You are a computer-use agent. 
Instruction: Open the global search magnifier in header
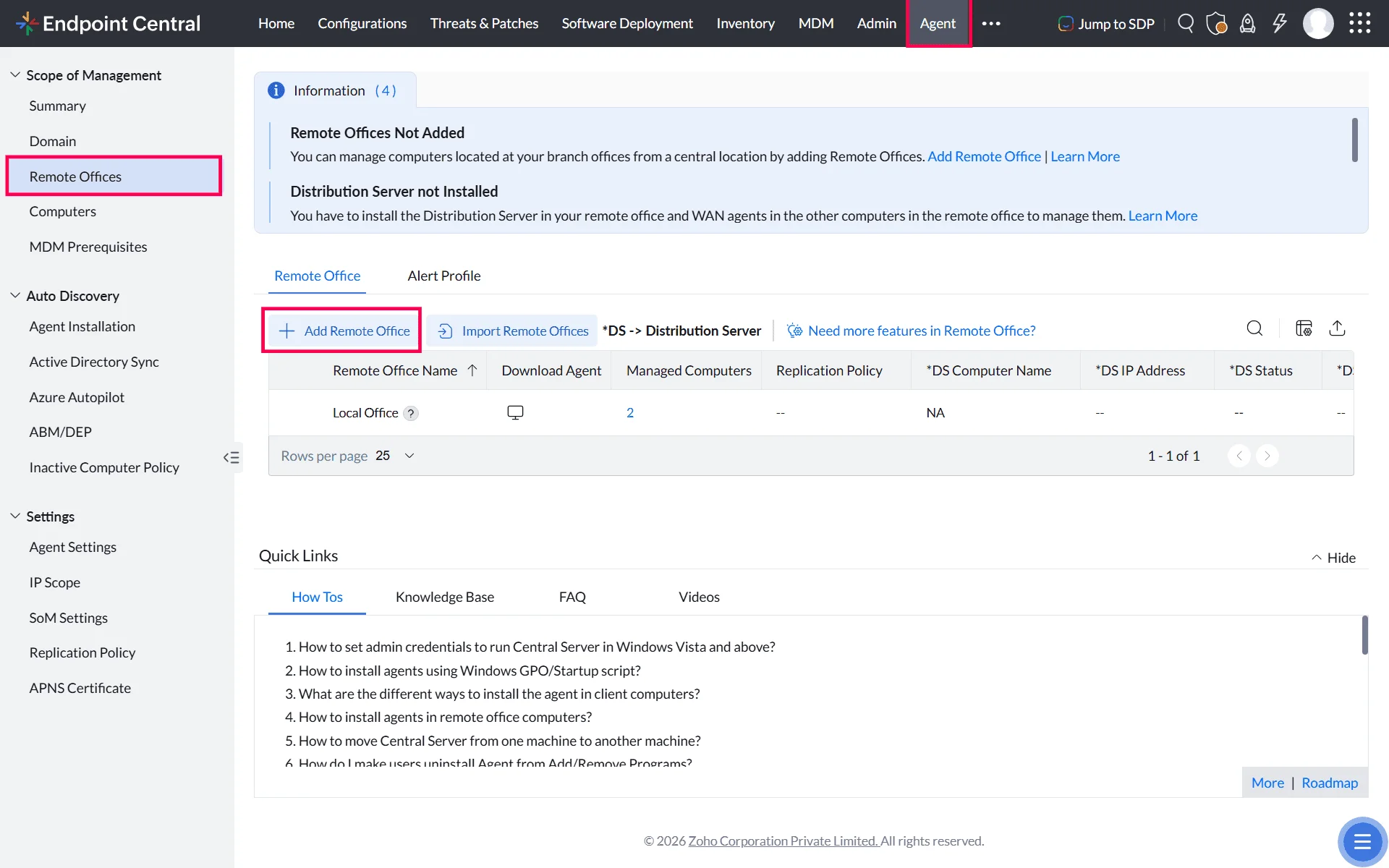pyautogui.click(x=1186, y=23)
